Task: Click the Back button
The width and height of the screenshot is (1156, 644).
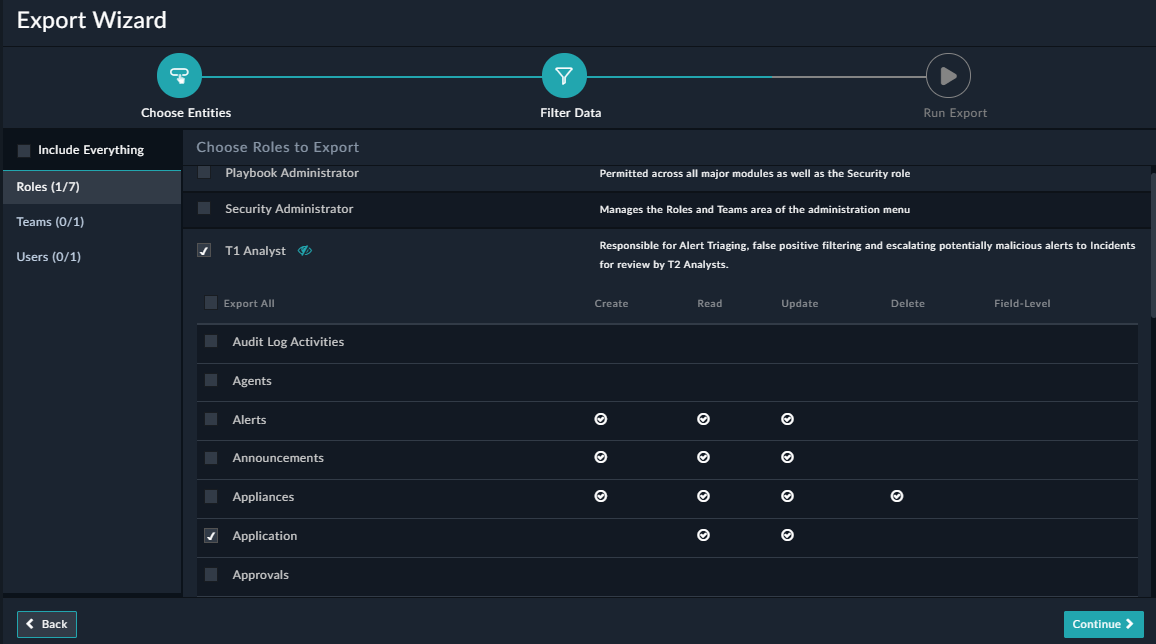Action: click(46, 623)
